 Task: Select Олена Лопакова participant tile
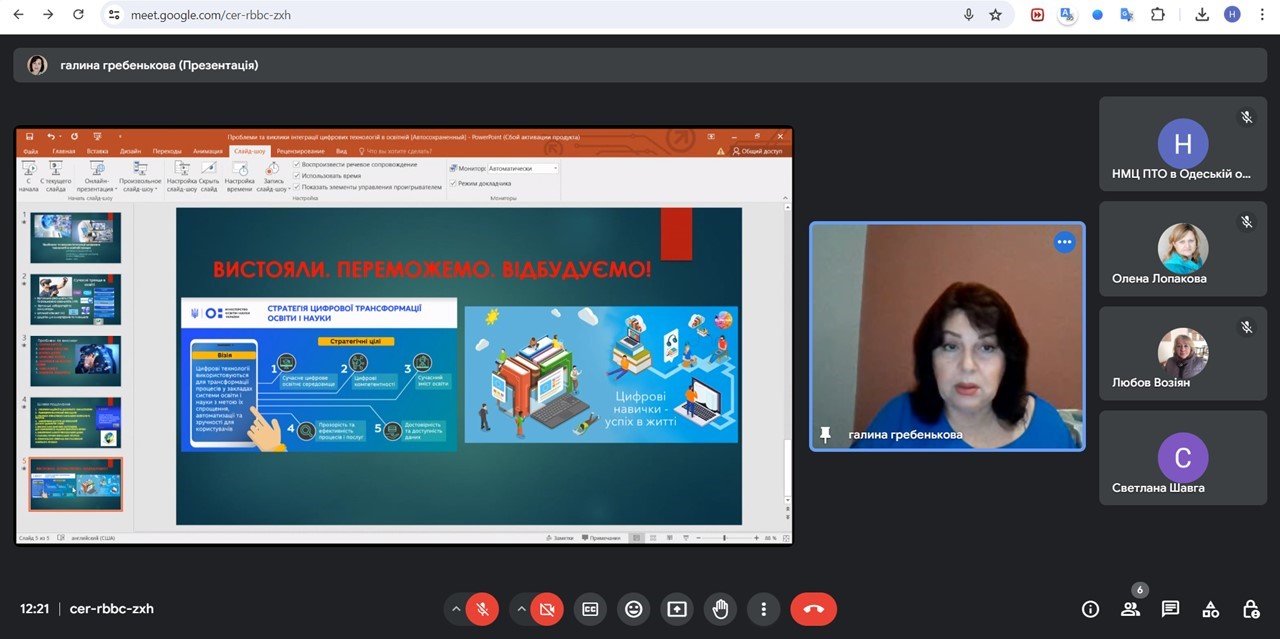[1183, 249]
